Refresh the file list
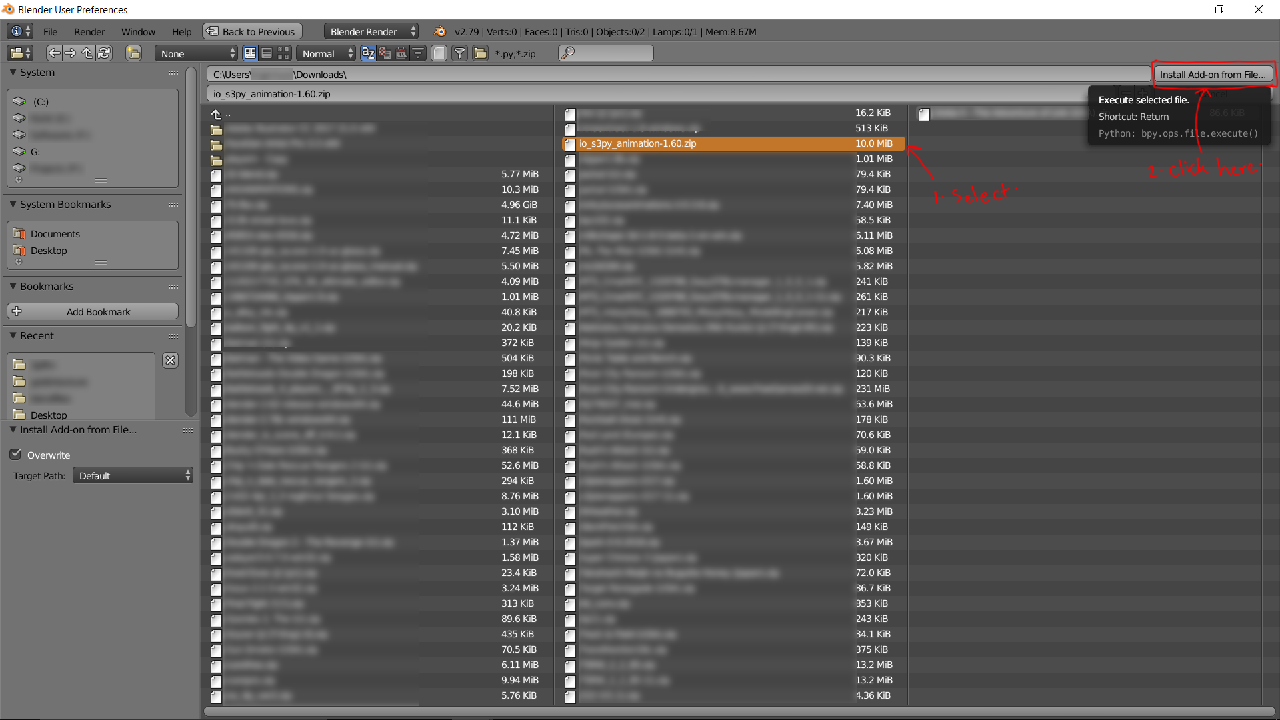This screenshot has width=1280, height=720. [x=103, y=53]
